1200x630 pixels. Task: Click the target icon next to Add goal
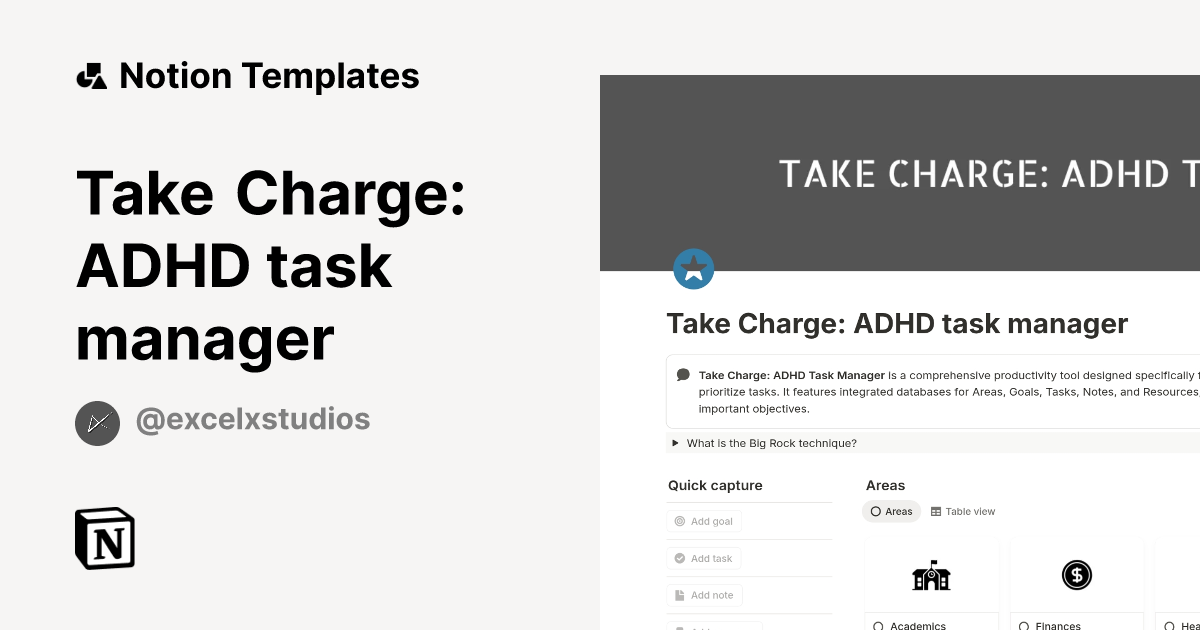679,521
